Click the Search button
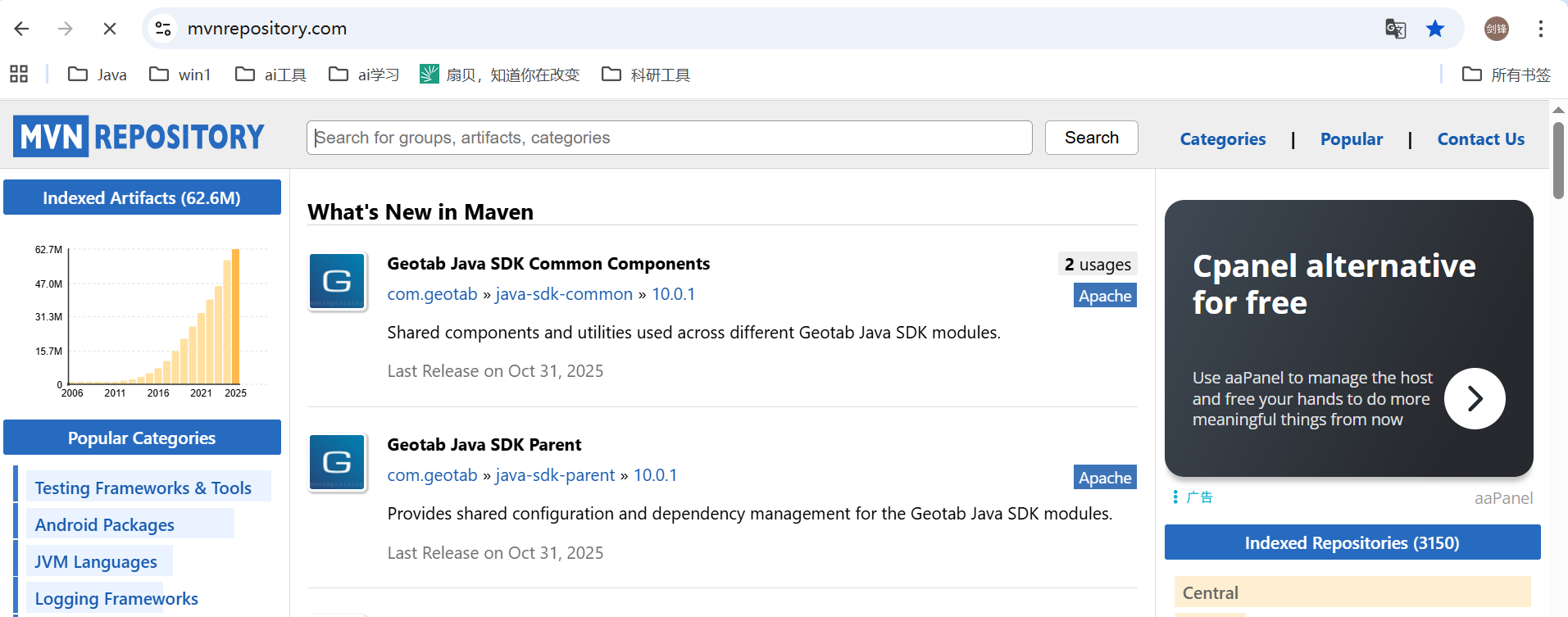Image resolution: width=1568 pixels, height=617 pixels. 1091,138
